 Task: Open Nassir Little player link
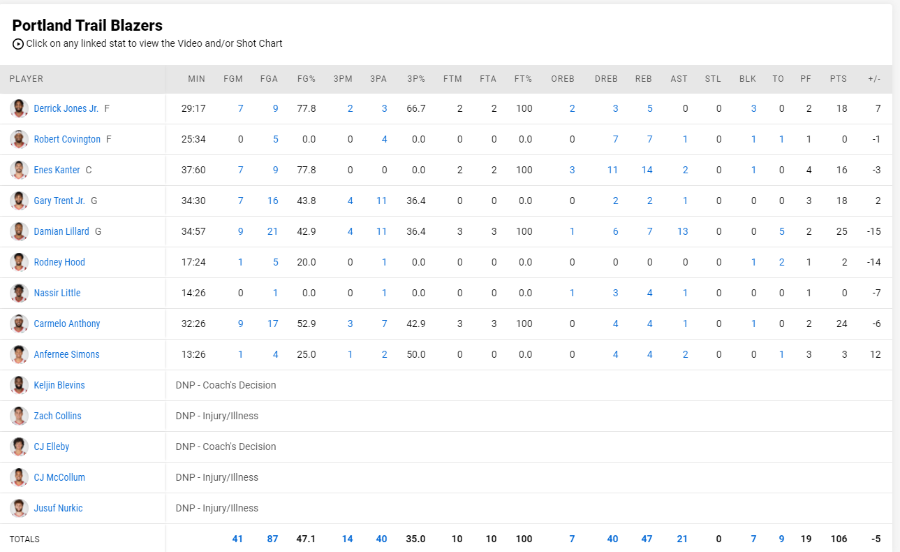point(57,293)
